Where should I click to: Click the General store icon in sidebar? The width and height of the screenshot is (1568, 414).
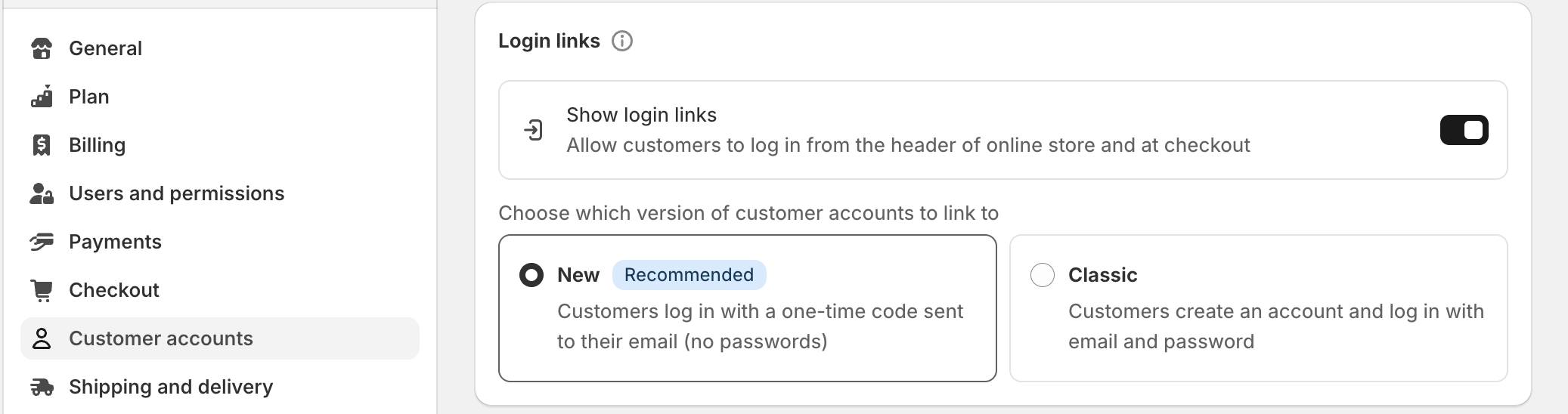(x=42, y=48)
